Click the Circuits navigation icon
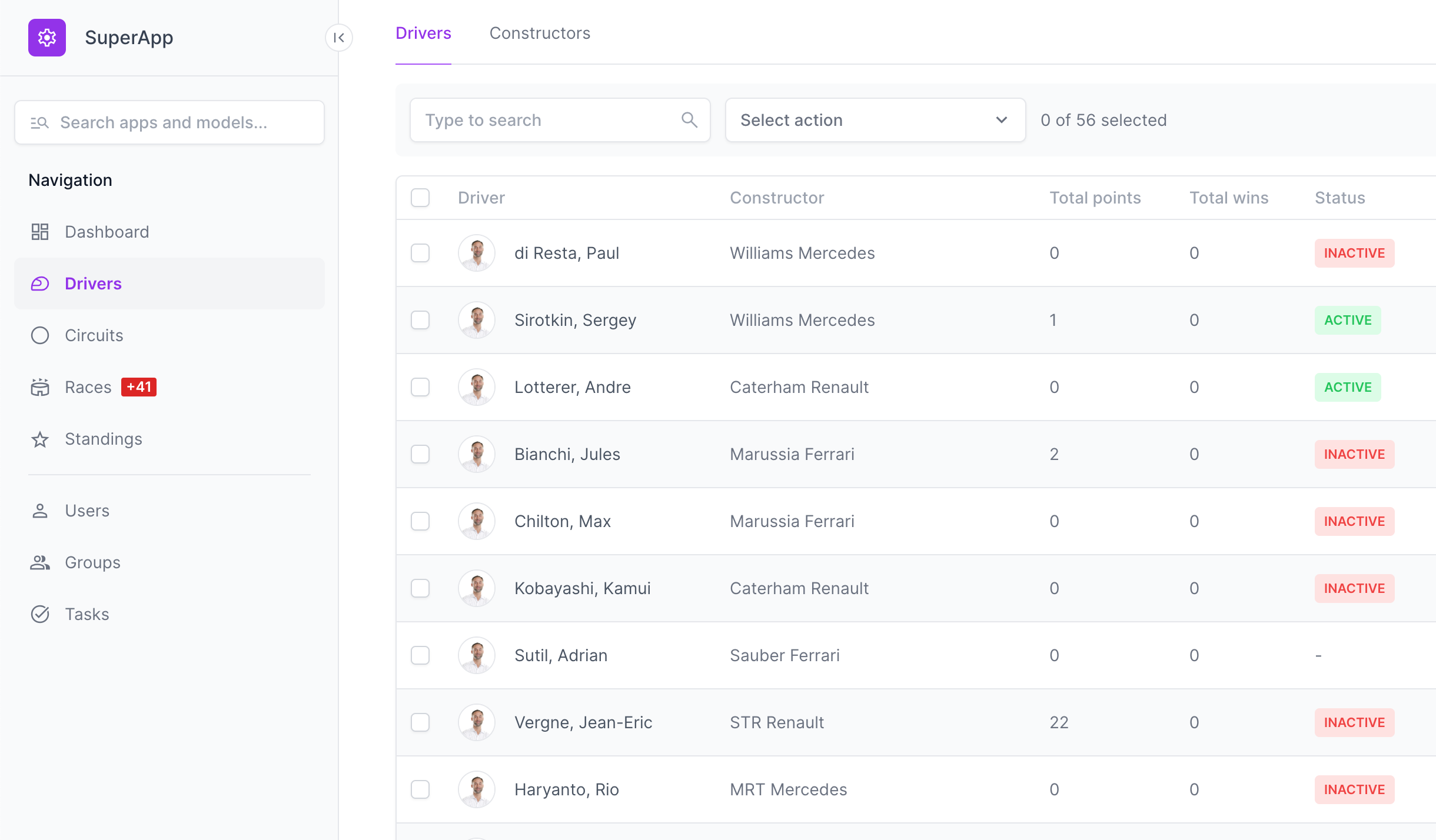 (40, 335)
